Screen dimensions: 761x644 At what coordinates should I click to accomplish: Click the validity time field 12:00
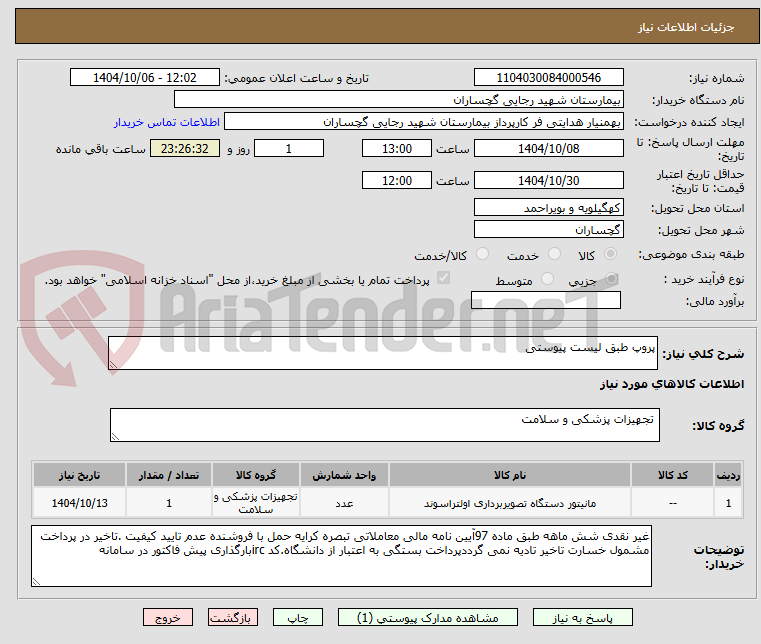coord(397,180)
